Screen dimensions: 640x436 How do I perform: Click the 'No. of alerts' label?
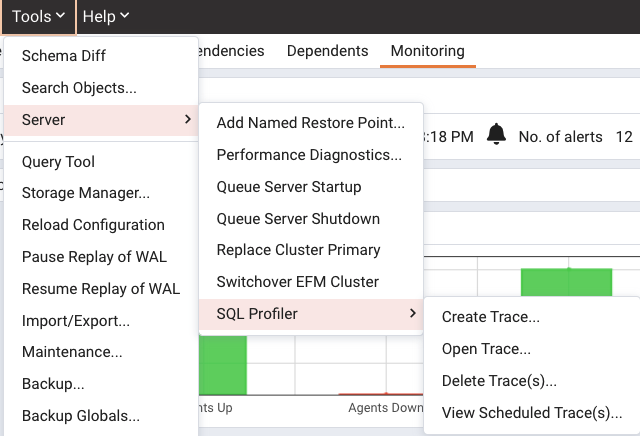click(x=560, y=137)
